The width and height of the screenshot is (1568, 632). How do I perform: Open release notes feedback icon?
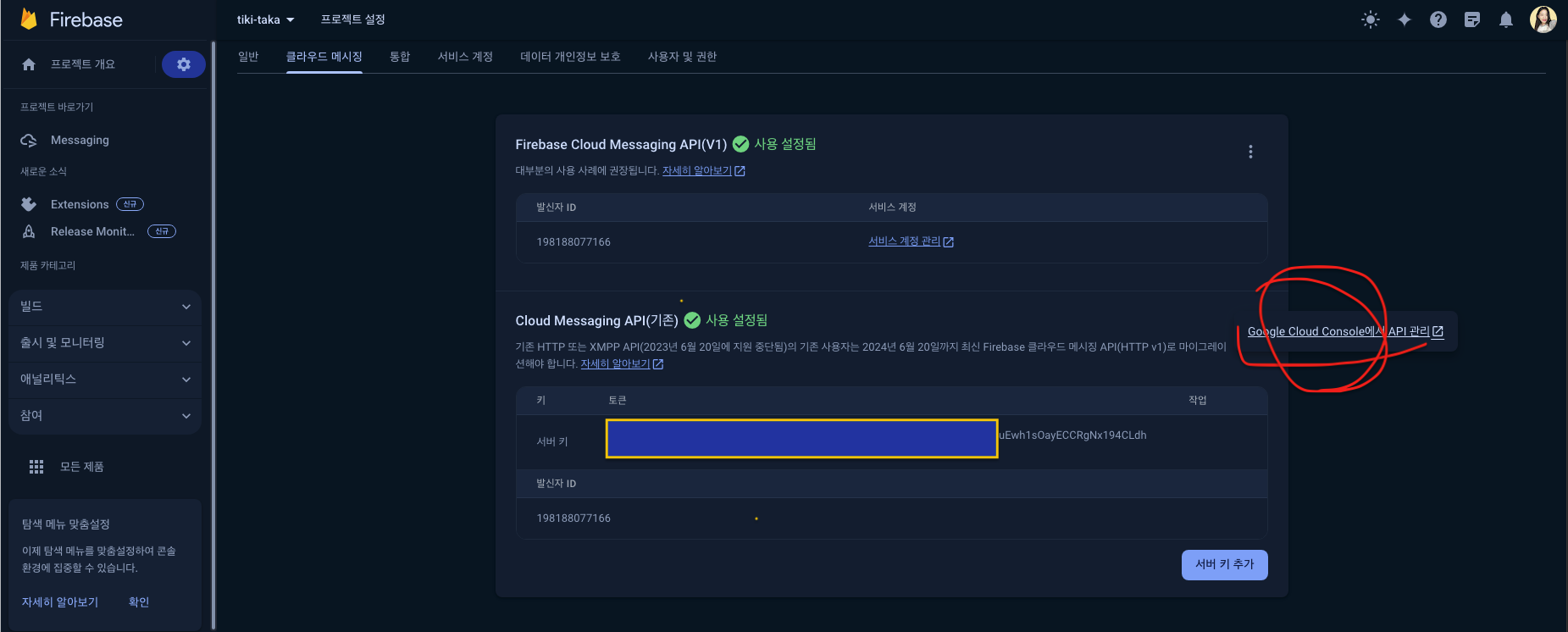click(x=1472, y=19)
